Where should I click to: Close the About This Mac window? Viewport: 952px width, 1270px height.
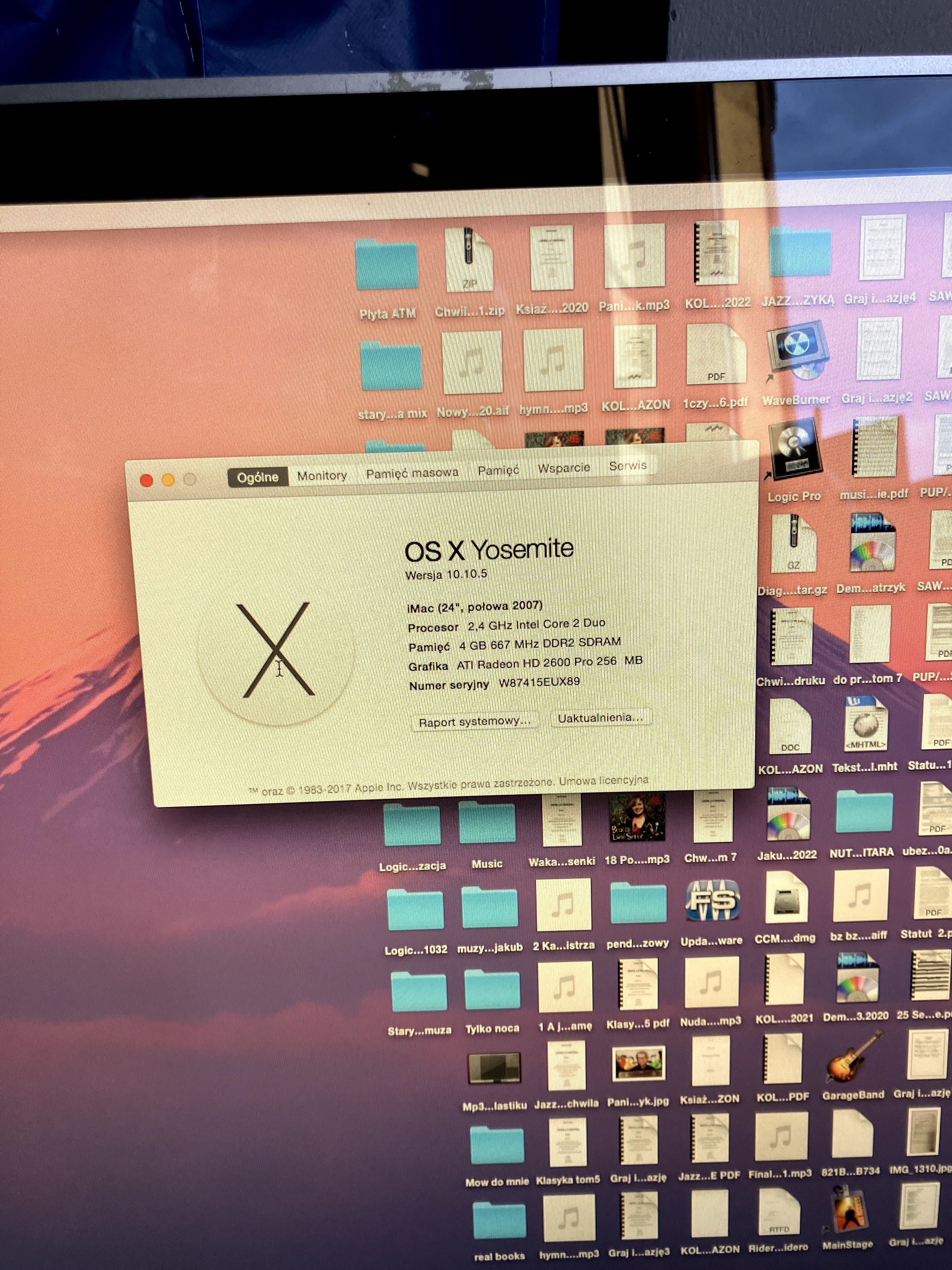[146, 481]
